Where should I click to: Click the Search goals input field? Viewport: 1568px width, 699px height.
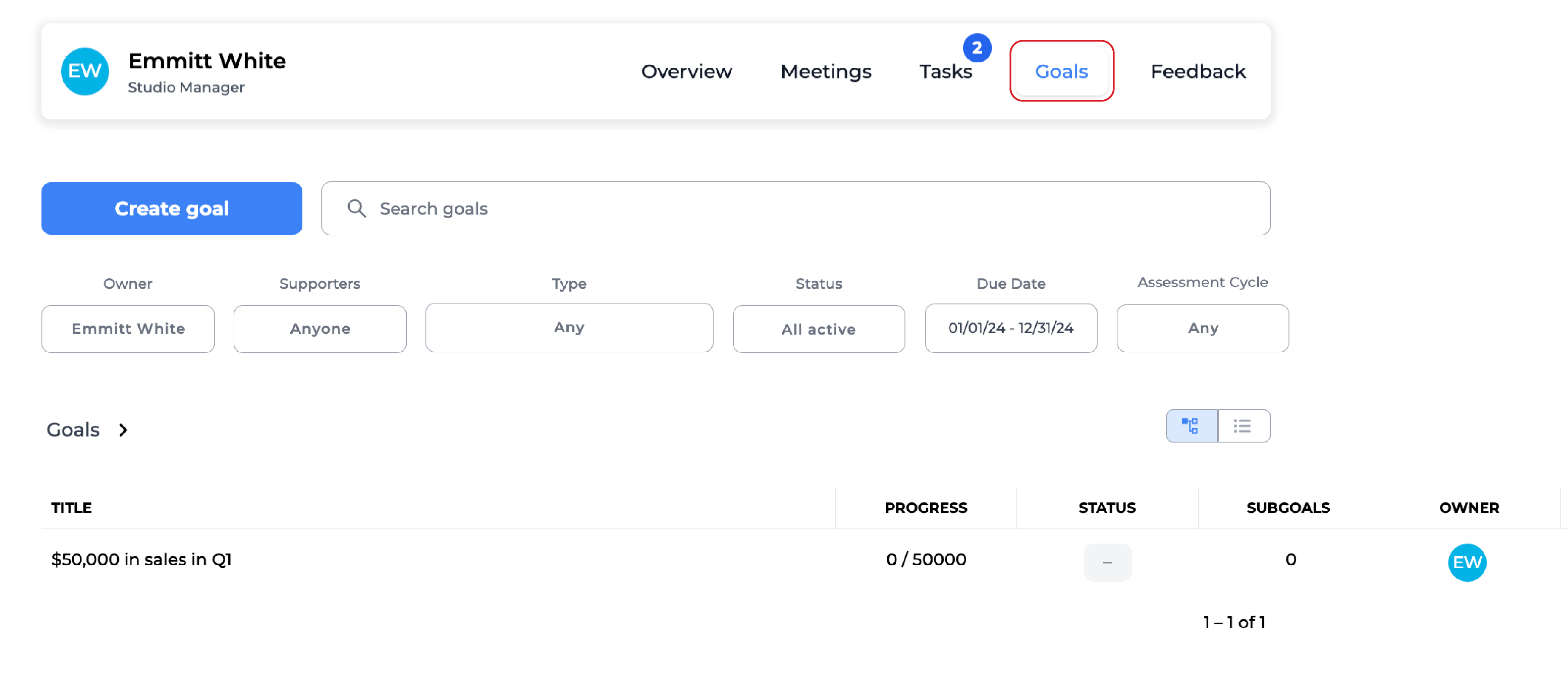click(x=791, y=208)
